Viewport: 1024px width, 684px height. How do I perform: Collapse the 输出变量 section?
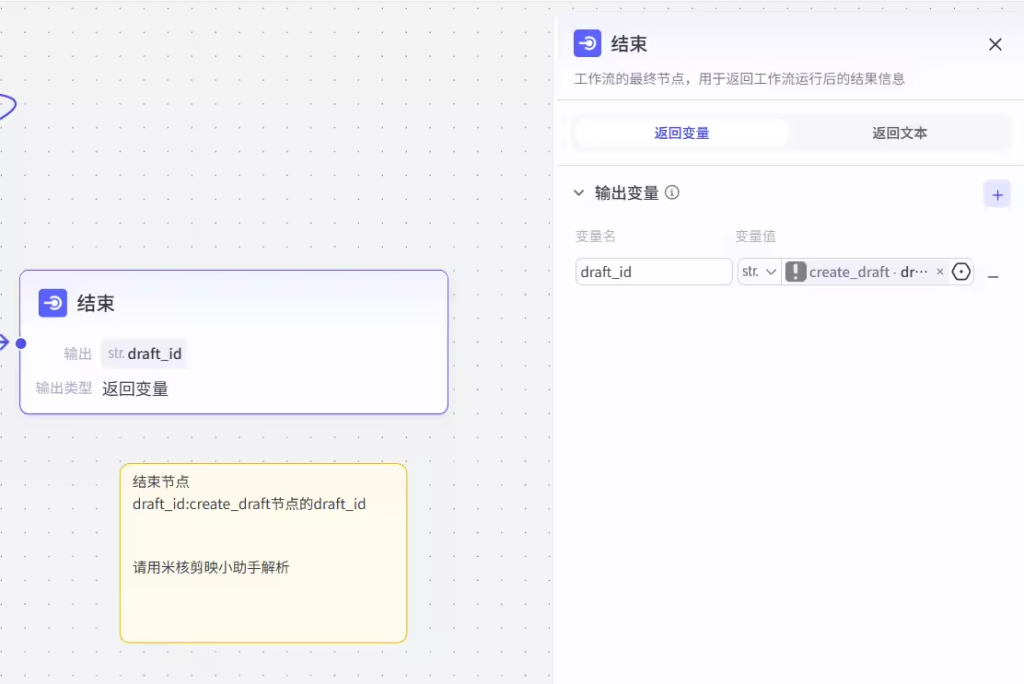[579, 193]
